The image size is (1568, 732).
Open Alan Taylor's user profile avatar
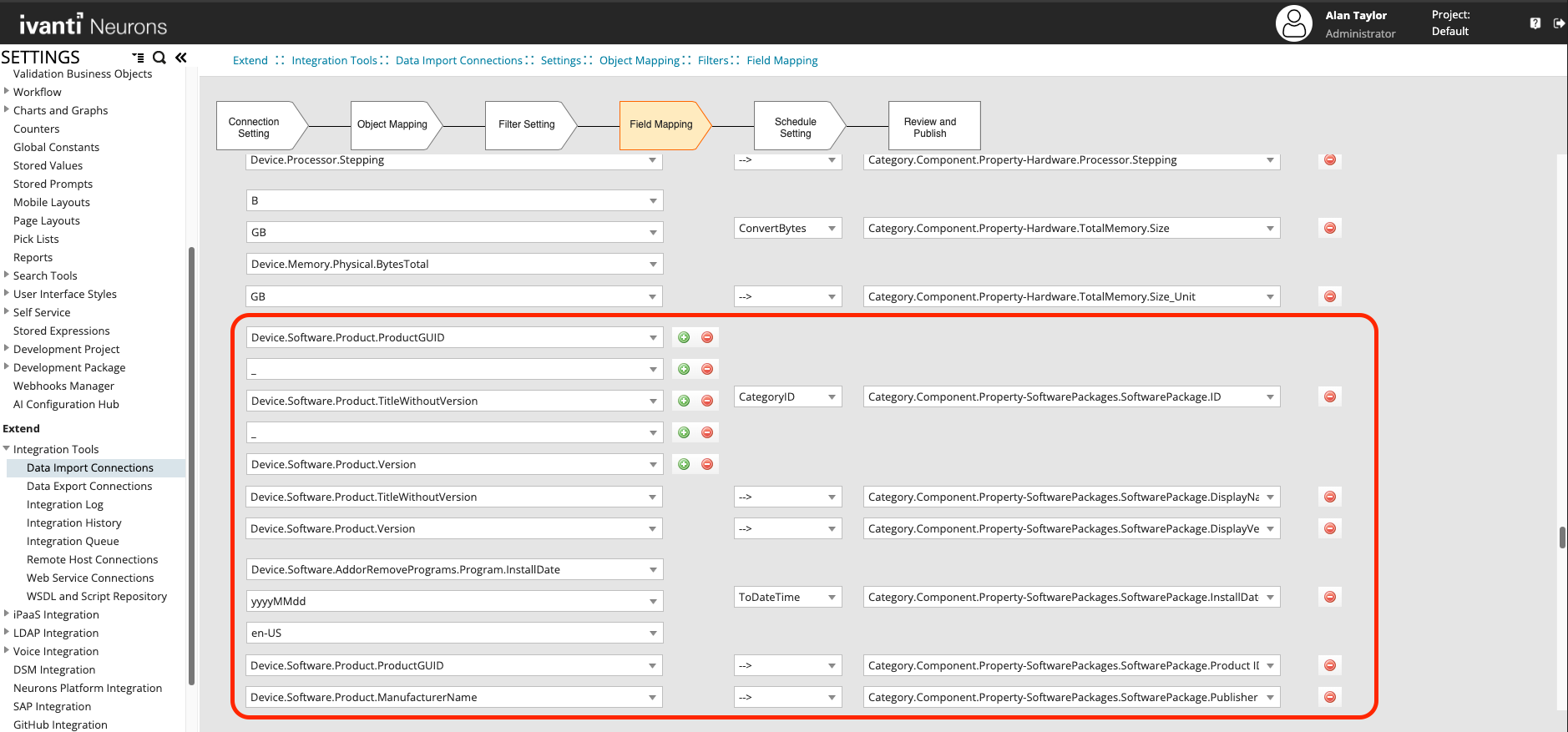point(1293,23)
